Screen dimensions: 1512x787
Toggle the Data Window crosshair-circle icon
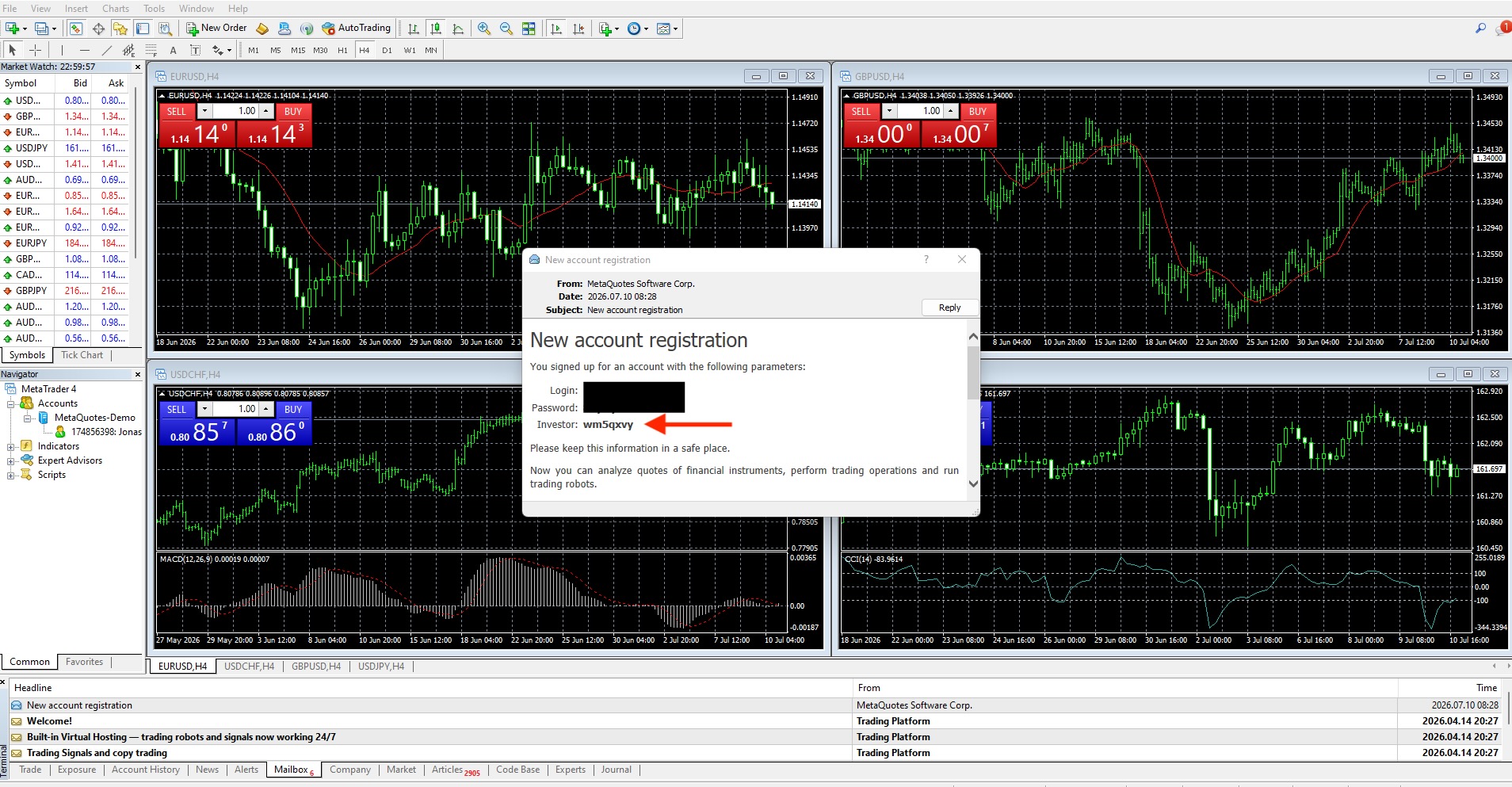98,29
